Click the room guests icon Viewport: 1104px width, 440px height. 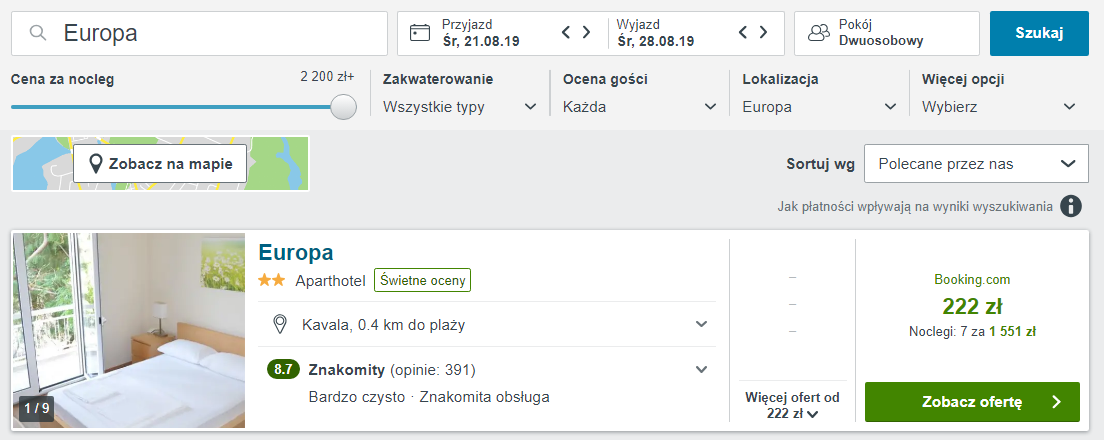[819, 33]
